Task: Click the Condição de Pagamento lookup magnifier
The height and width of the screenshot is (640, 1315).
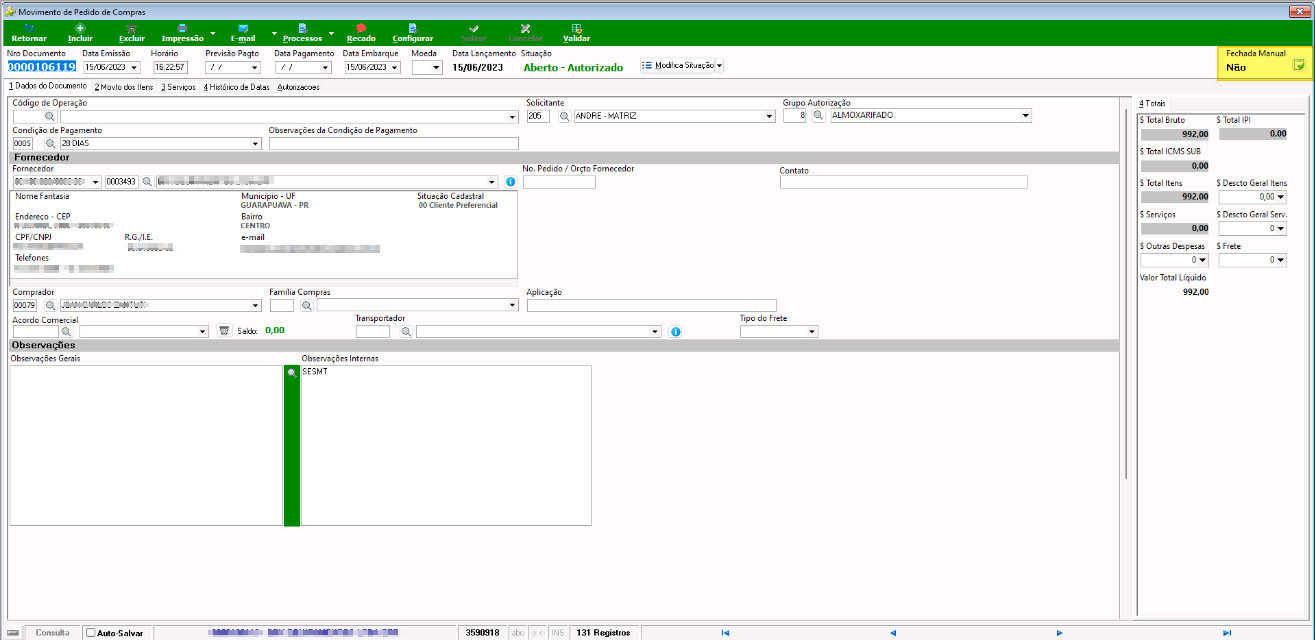Action: click(x=49, y=144)
